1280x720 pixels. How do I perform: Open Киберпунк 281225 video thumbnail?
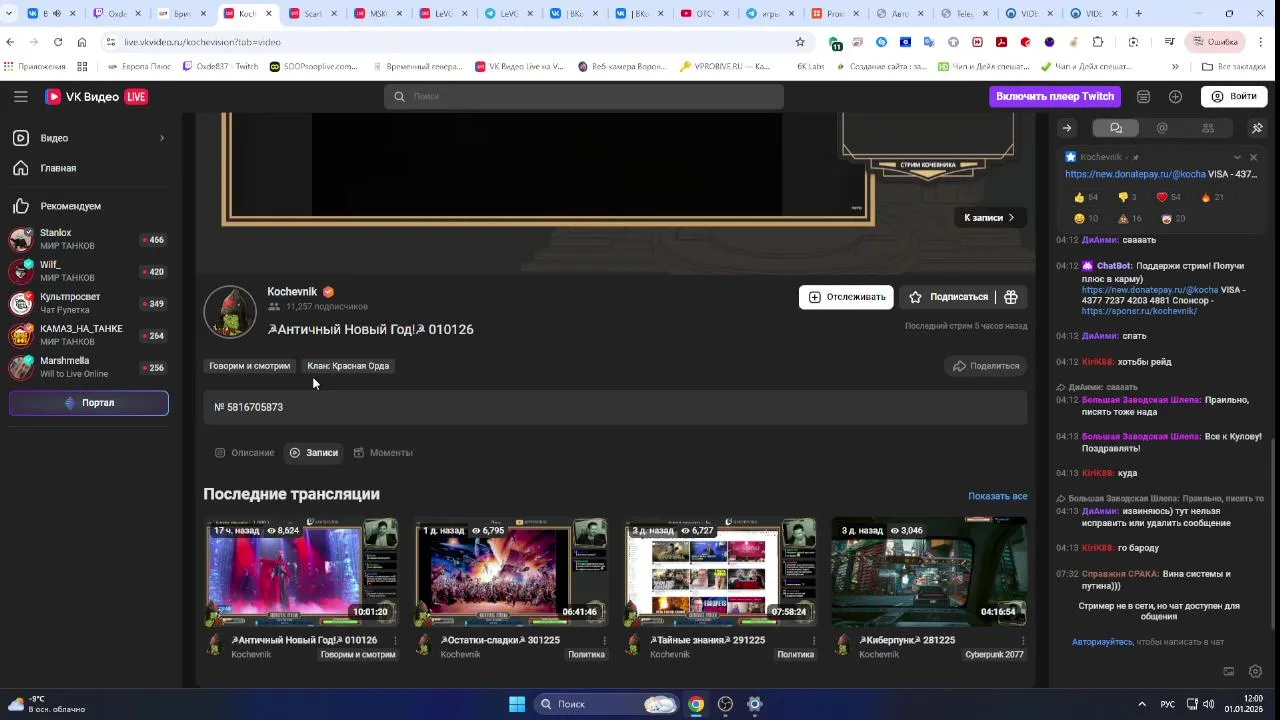point(929,572)
